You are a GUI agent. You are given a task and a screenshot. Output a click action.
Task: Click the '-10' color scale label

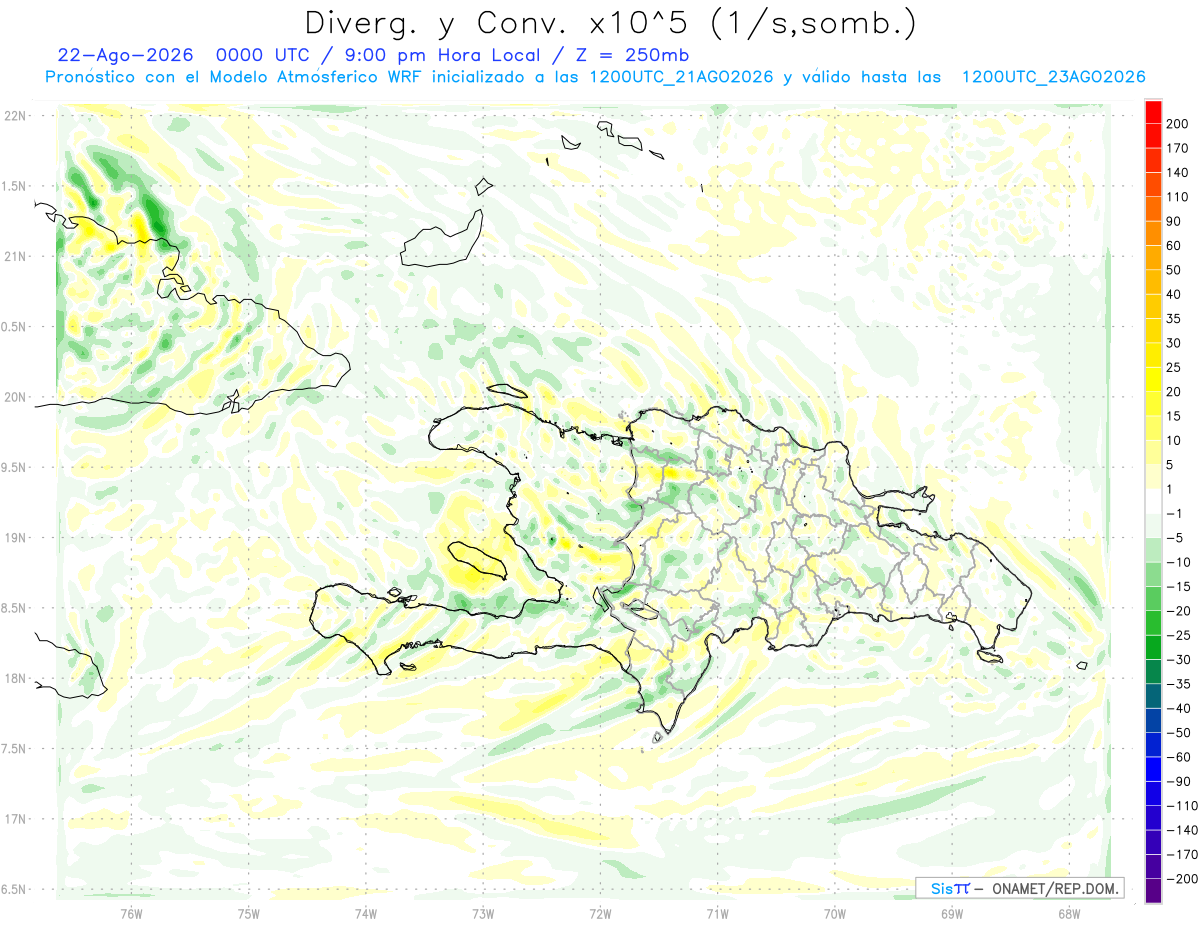coord(1178,562)
